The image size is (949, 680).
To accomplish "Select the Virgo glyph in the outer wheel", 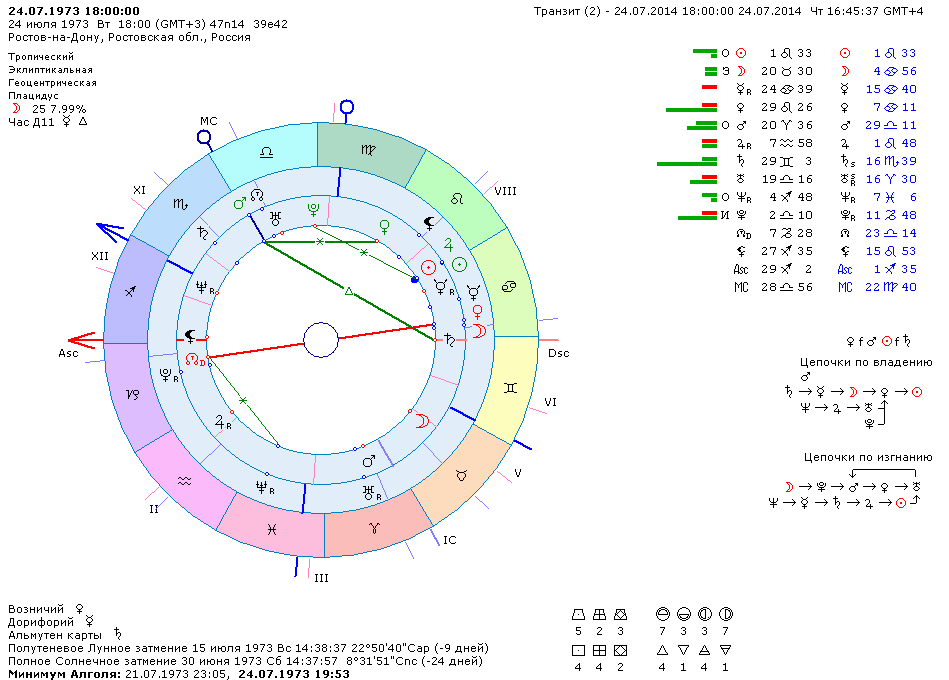I will pos(369,149).
